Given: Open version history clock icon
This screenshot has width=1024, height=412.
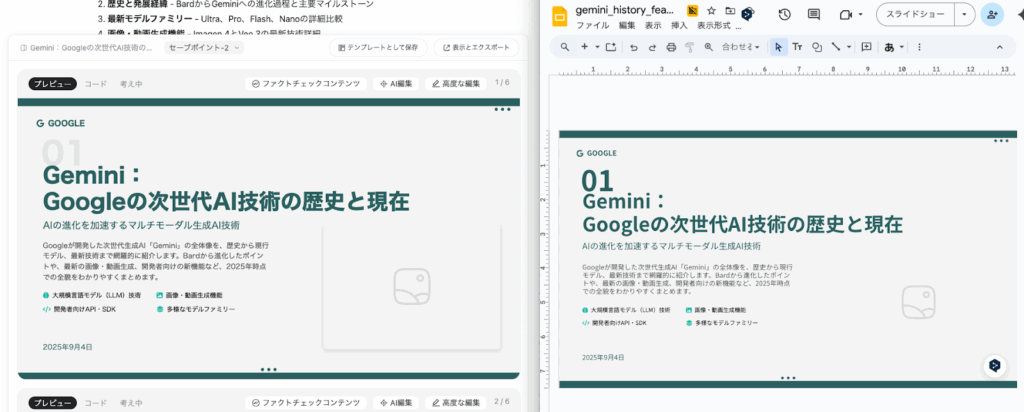Looking at the screenshot, I should point(784,14).
